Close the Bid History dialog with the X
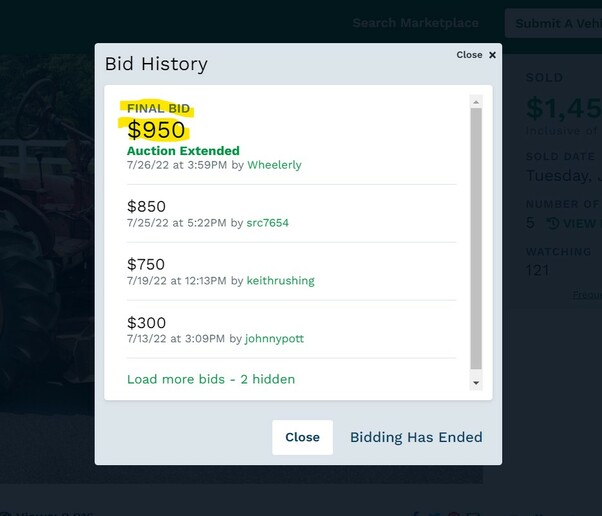The width and height of the screenshot is (602, 516). coord(492,55)
